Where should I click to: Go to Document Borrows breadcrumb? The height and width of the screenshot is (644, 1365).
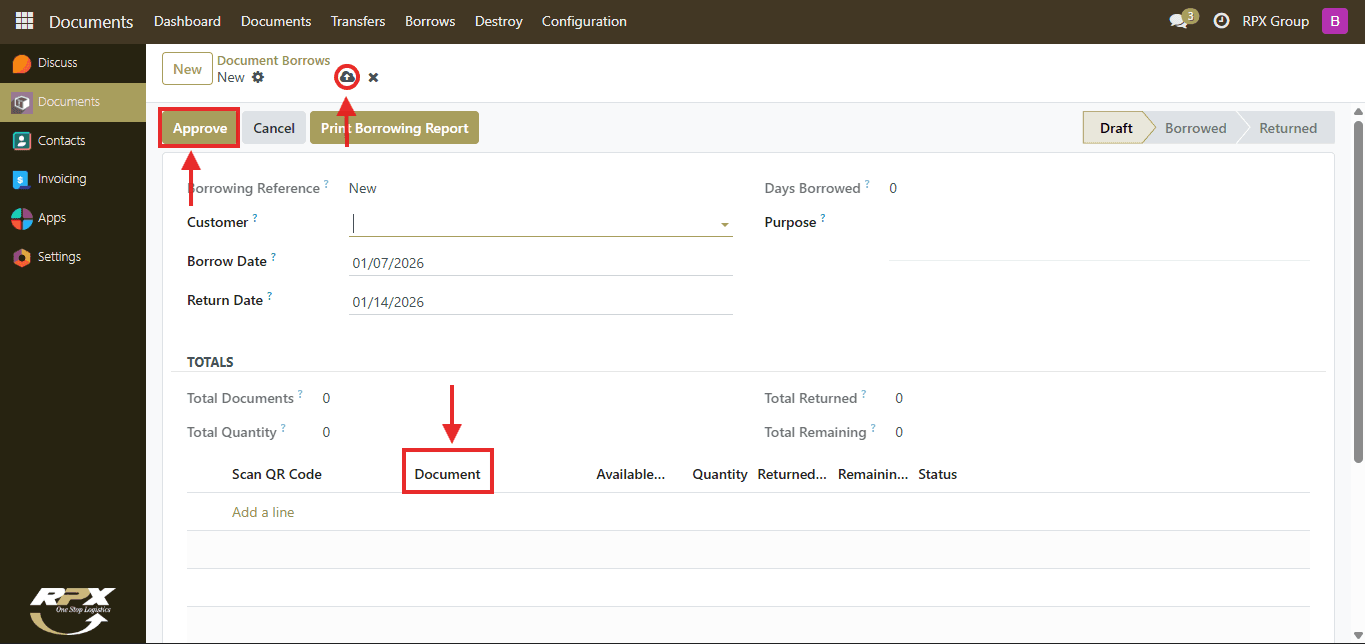[274, 60]
